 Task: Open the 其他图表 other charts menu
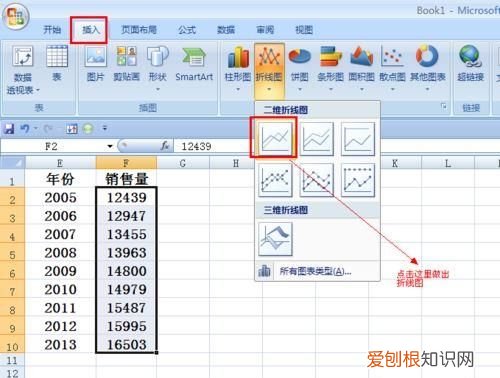pyautogui.click(x=428, y=68)
